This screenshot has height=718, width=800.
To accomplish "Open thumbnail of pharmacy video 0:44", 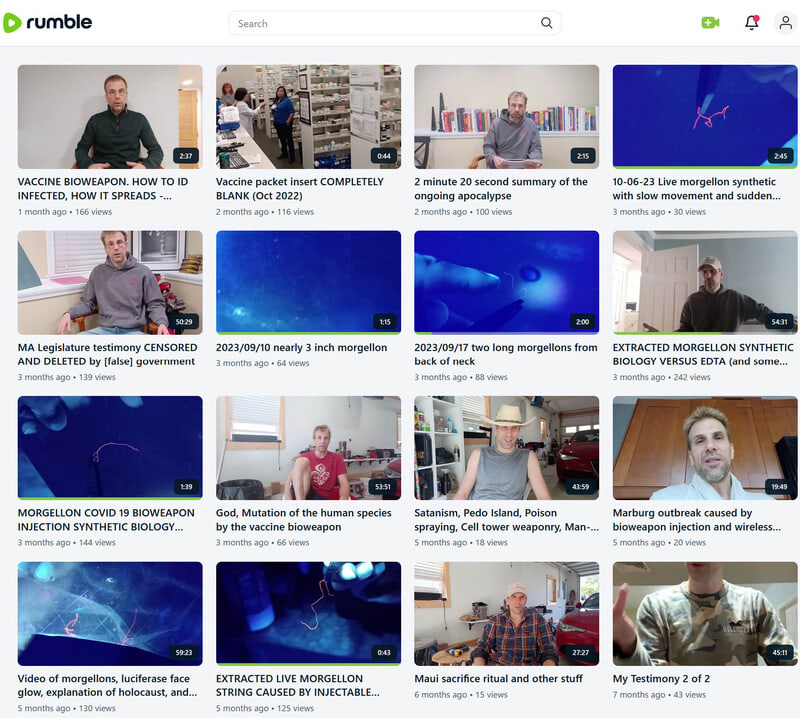I will (x=308, y=116).
